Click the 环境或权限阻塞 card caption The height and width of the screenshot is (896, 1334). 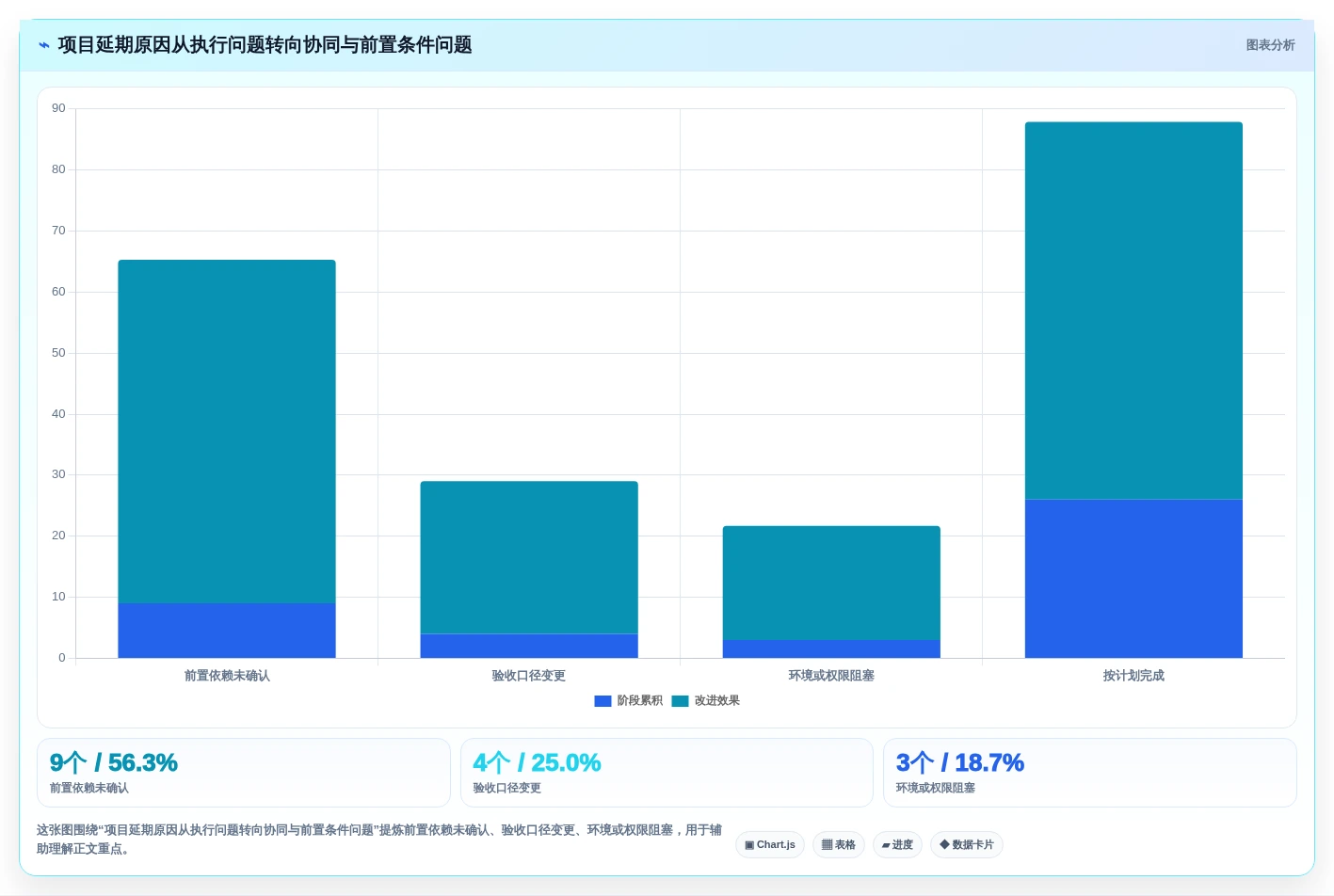click(936, 788)
